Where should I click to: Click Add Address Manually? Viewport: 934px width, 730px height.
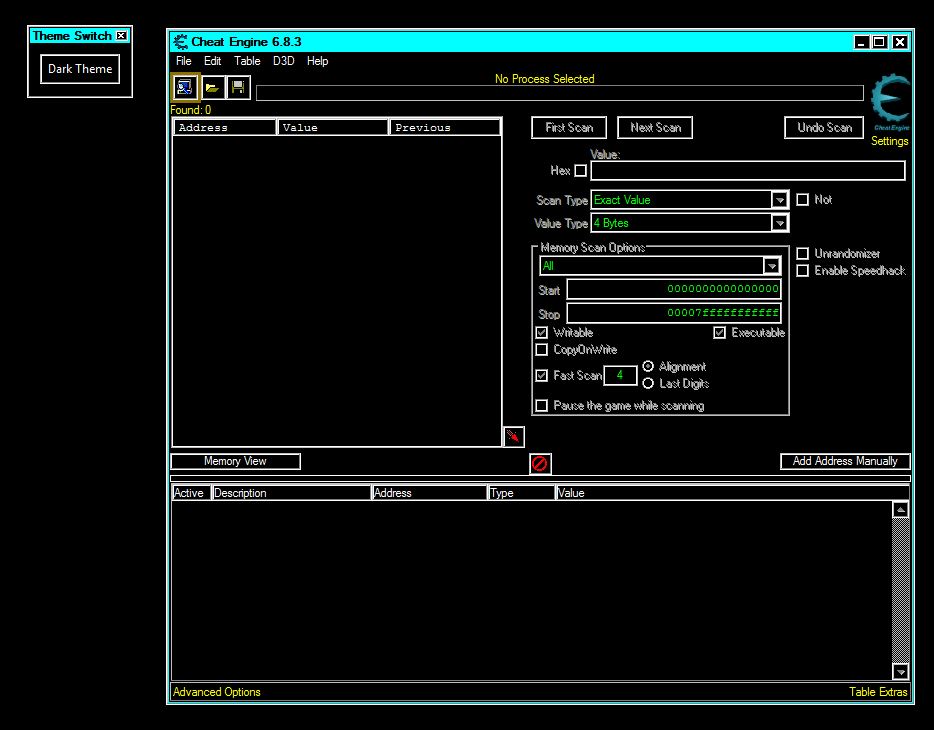pyautogui.click(x=845, y=461)
